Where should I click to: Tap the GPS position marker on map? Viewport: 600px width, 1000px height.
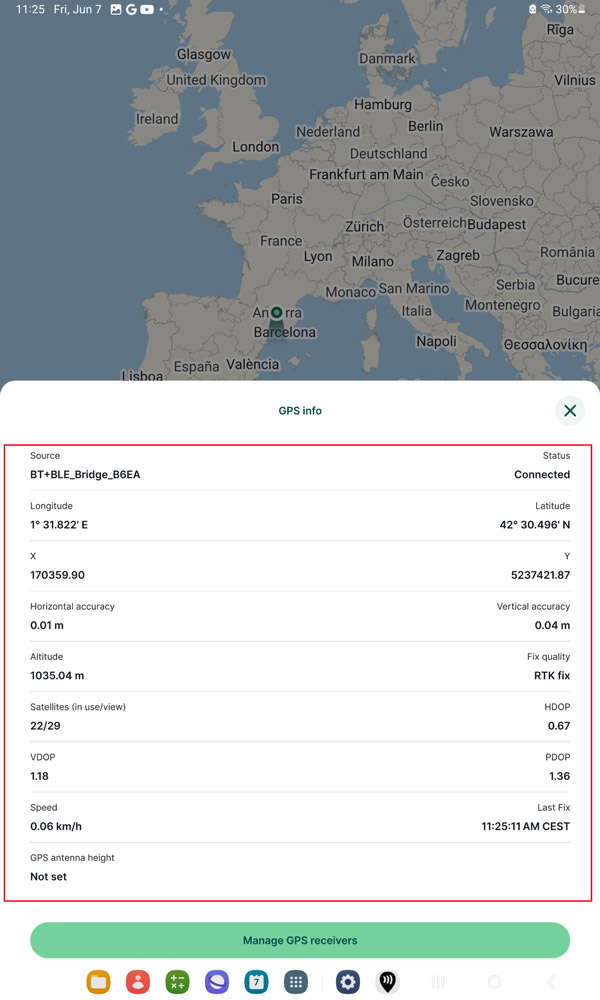point(276,313)
